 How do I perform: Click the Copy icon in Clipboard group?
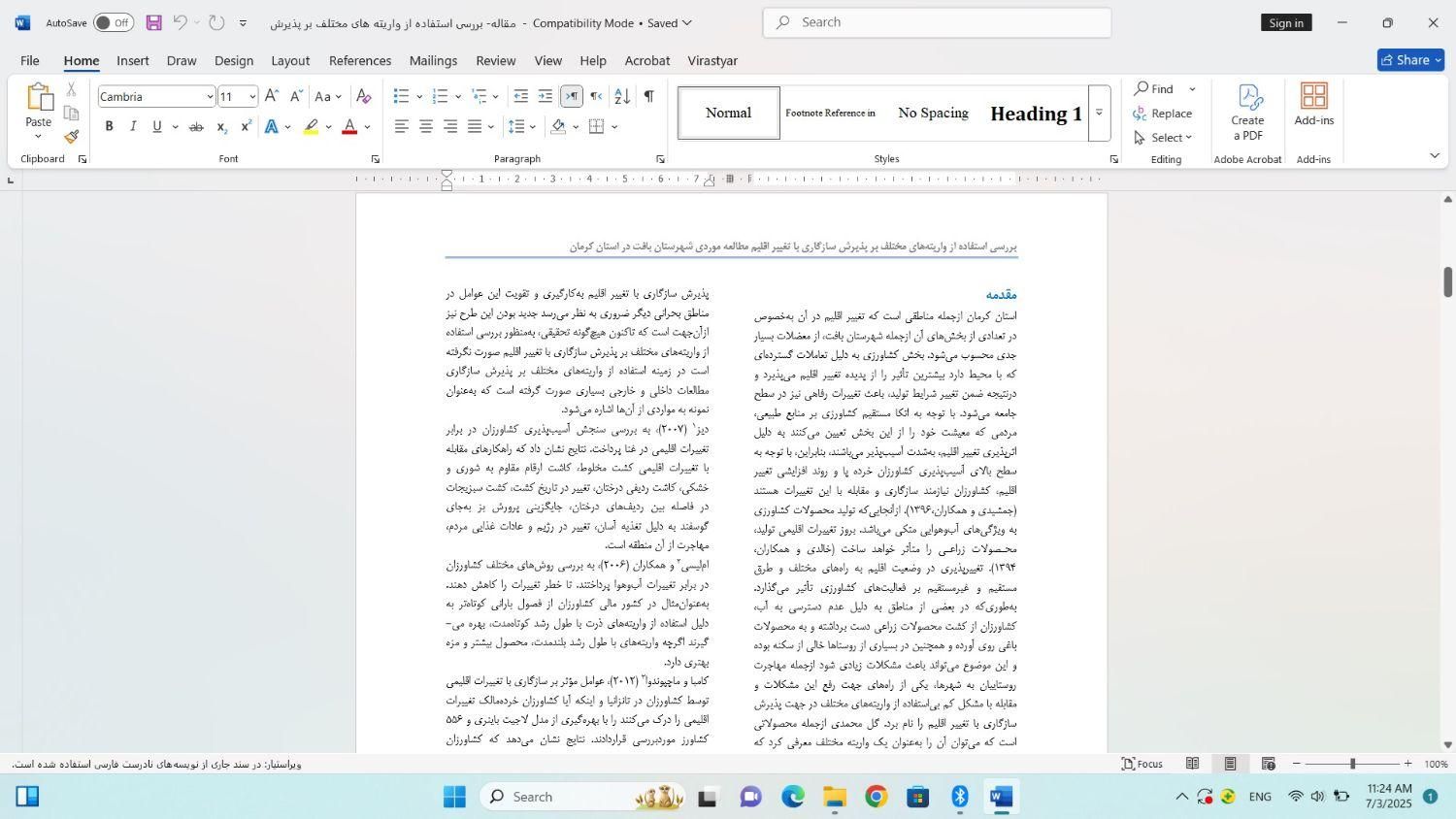pos(72,113)
